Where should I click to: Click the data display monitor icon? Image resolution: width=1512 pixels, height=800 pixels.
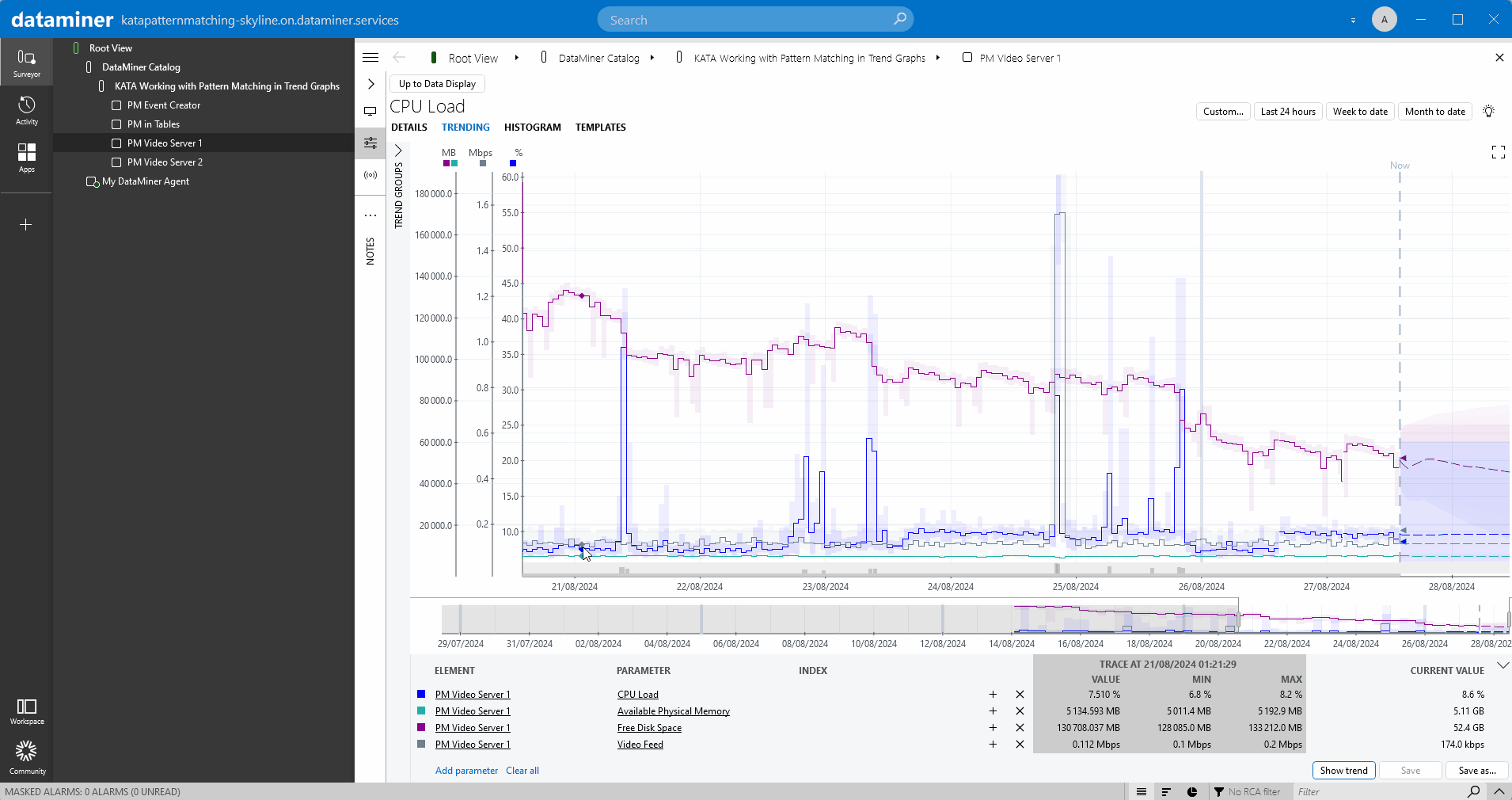370,112
